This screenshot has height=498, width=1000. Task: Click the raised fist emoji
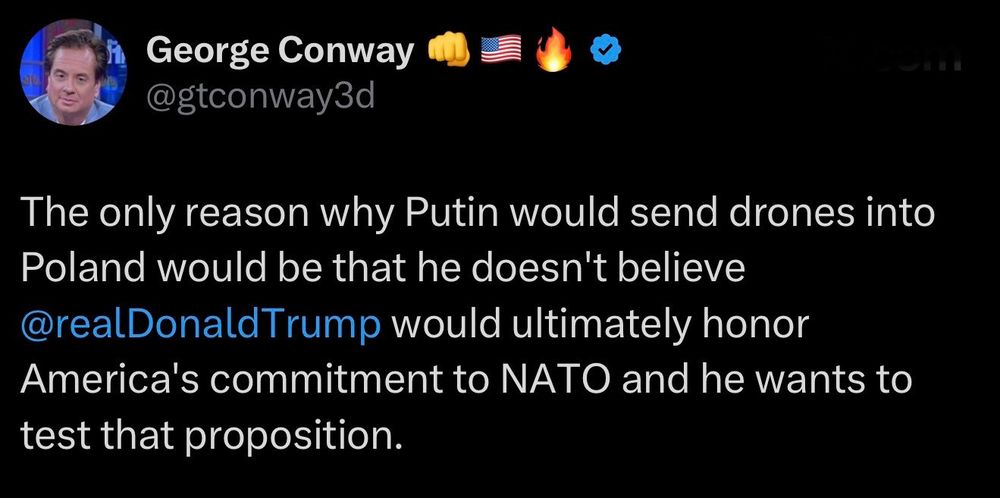coord(448,50)
